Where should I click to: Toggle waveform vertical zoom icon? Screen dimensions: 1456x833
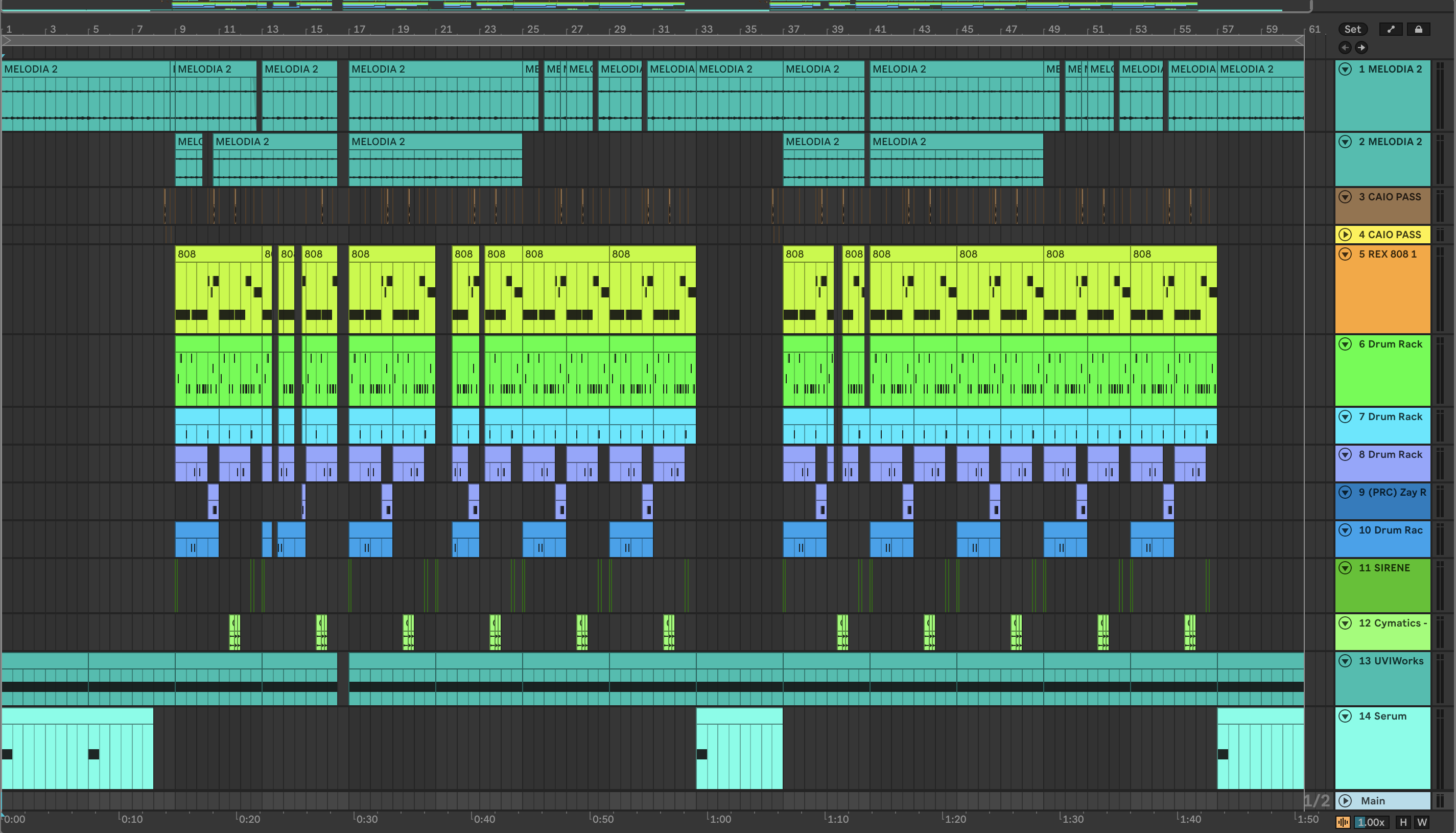[1343, 822]
